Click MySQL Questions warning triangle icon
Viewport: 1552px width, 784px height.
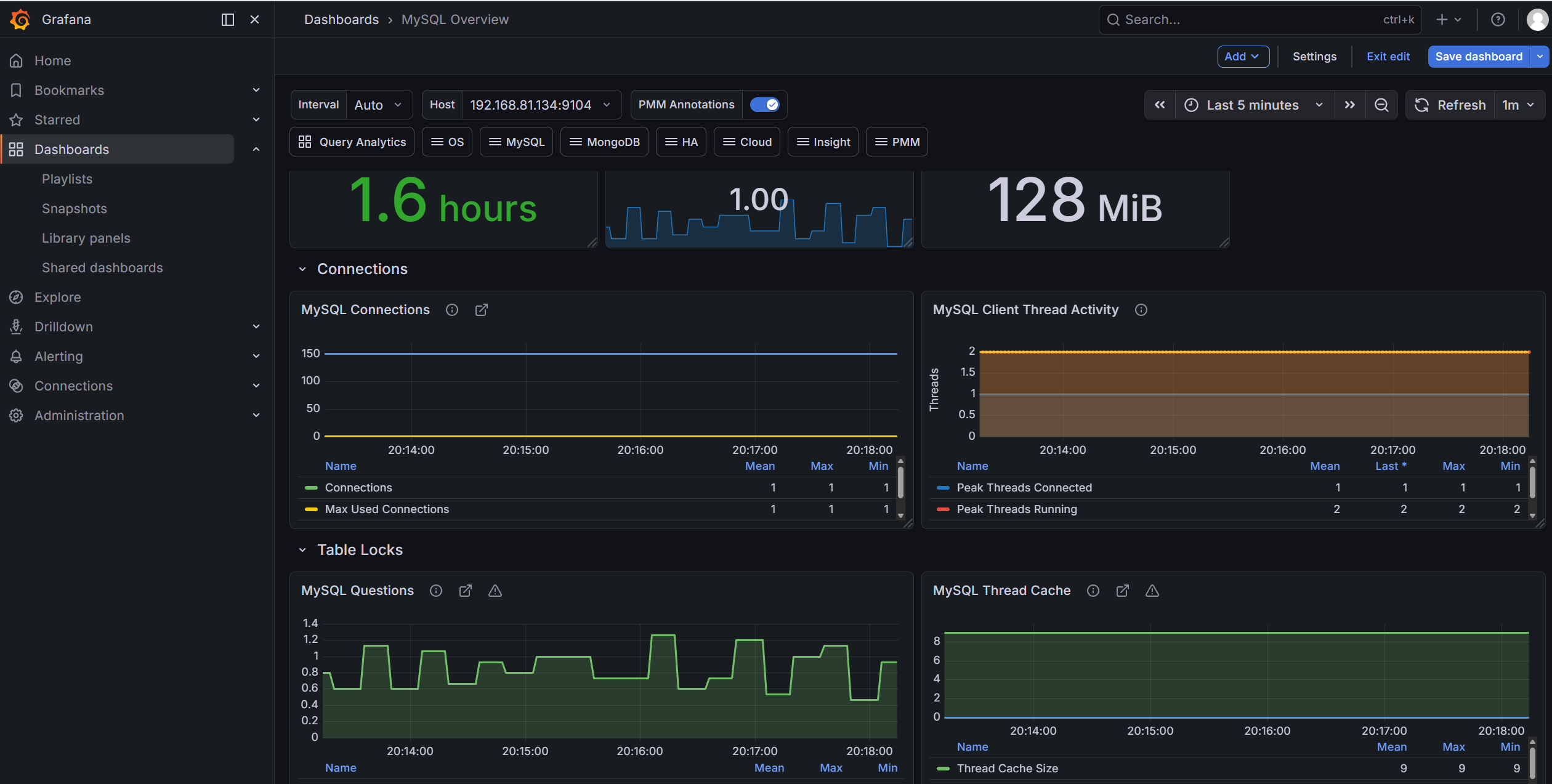point(495,591)
